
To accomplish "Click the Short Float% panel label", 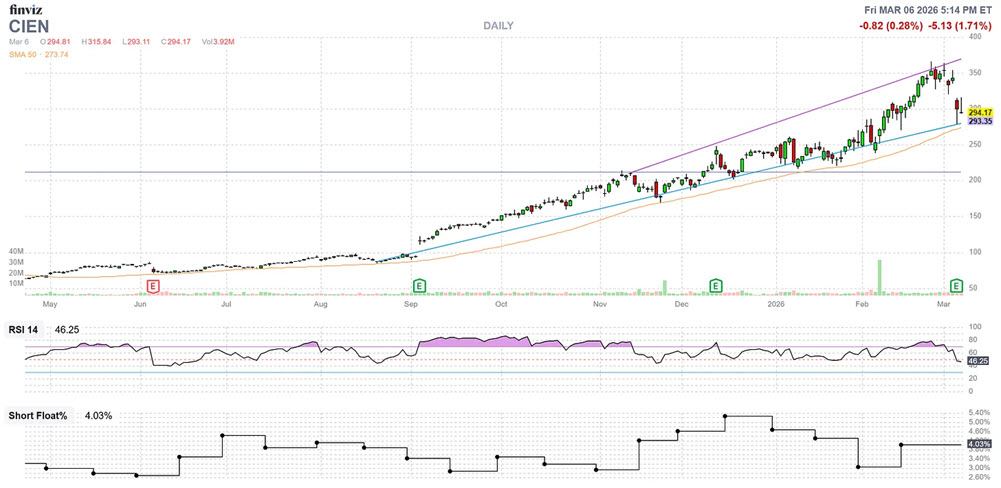I will [40, 415].
